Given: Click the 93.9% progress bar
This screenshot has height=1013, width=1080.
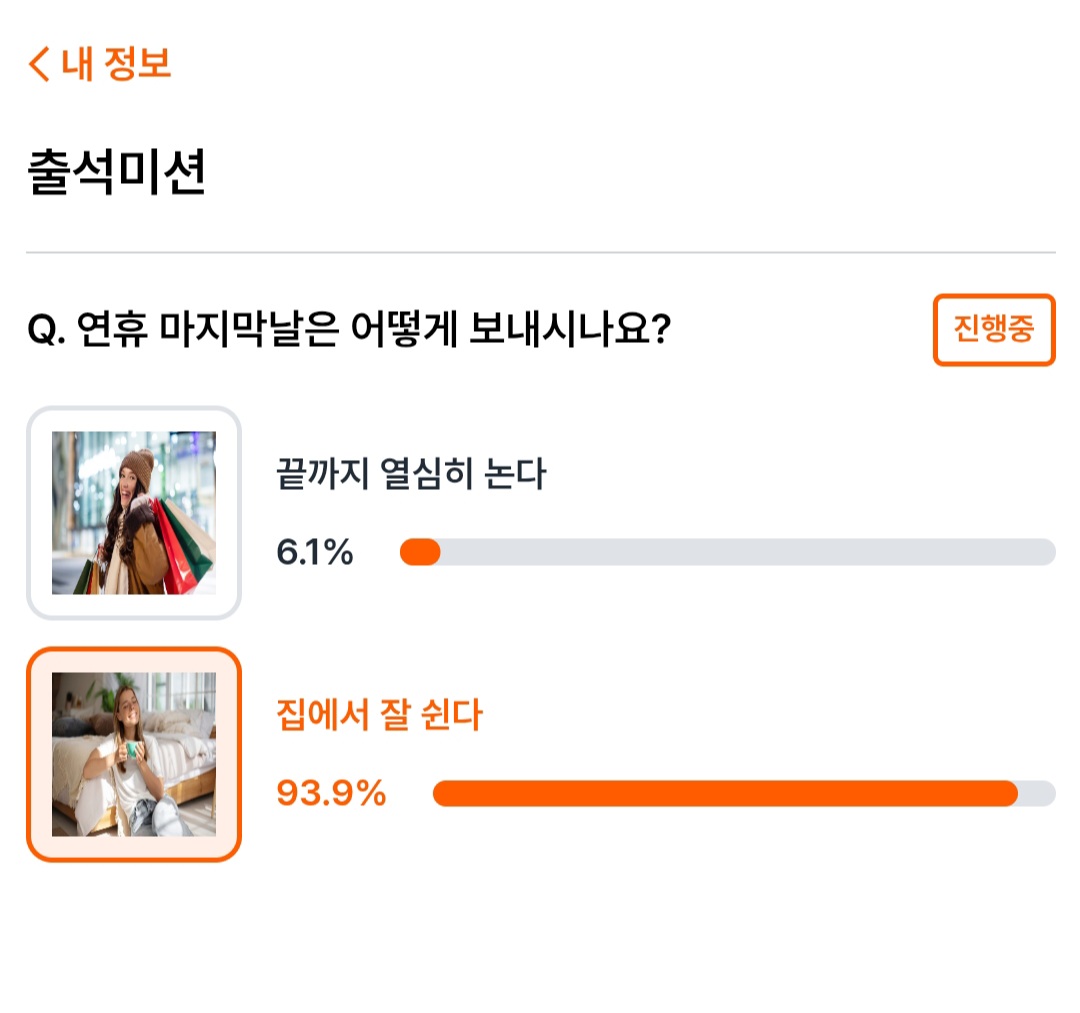Looking at the screenshot, I should coord(744,793).
